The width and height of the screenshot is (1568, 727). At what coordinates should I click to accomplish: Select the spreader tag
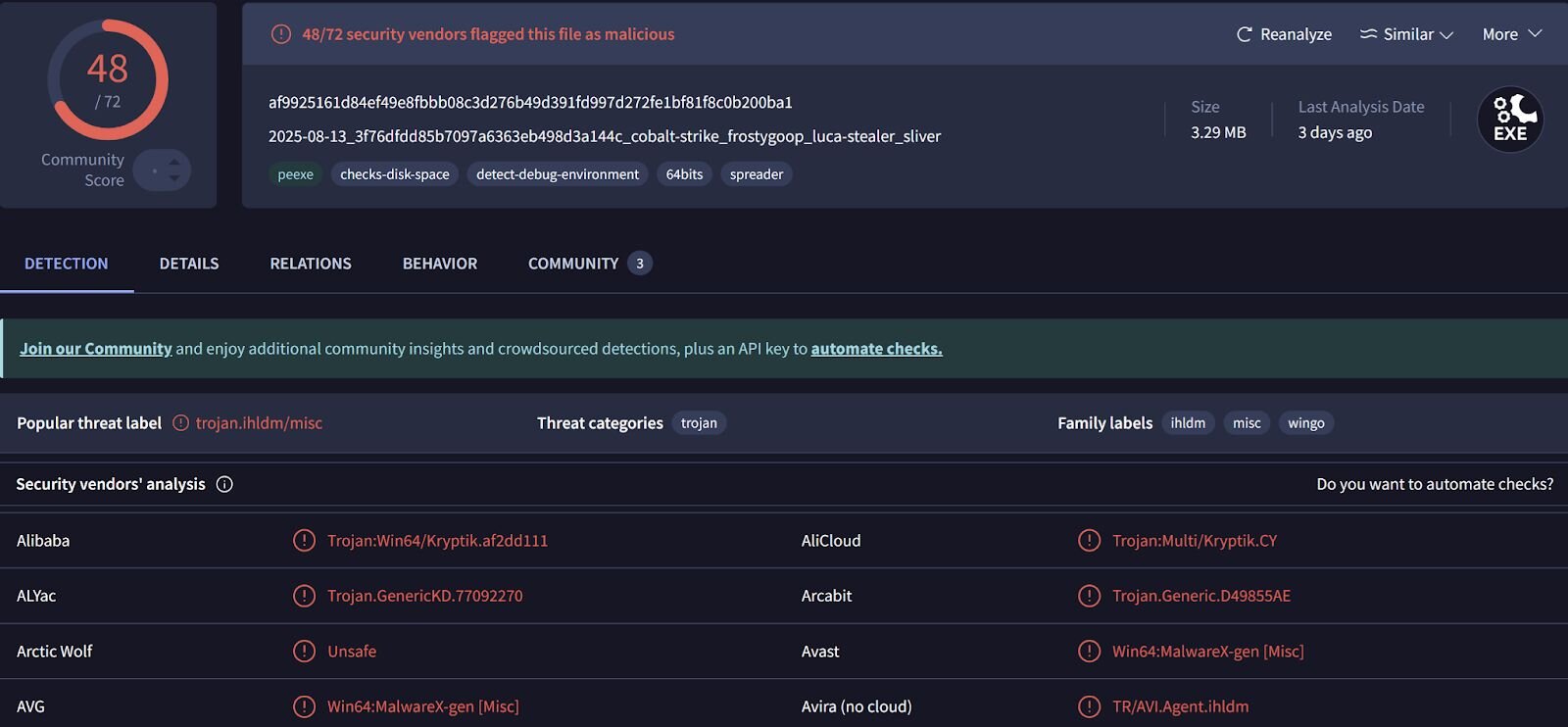(x=757, y=174)
